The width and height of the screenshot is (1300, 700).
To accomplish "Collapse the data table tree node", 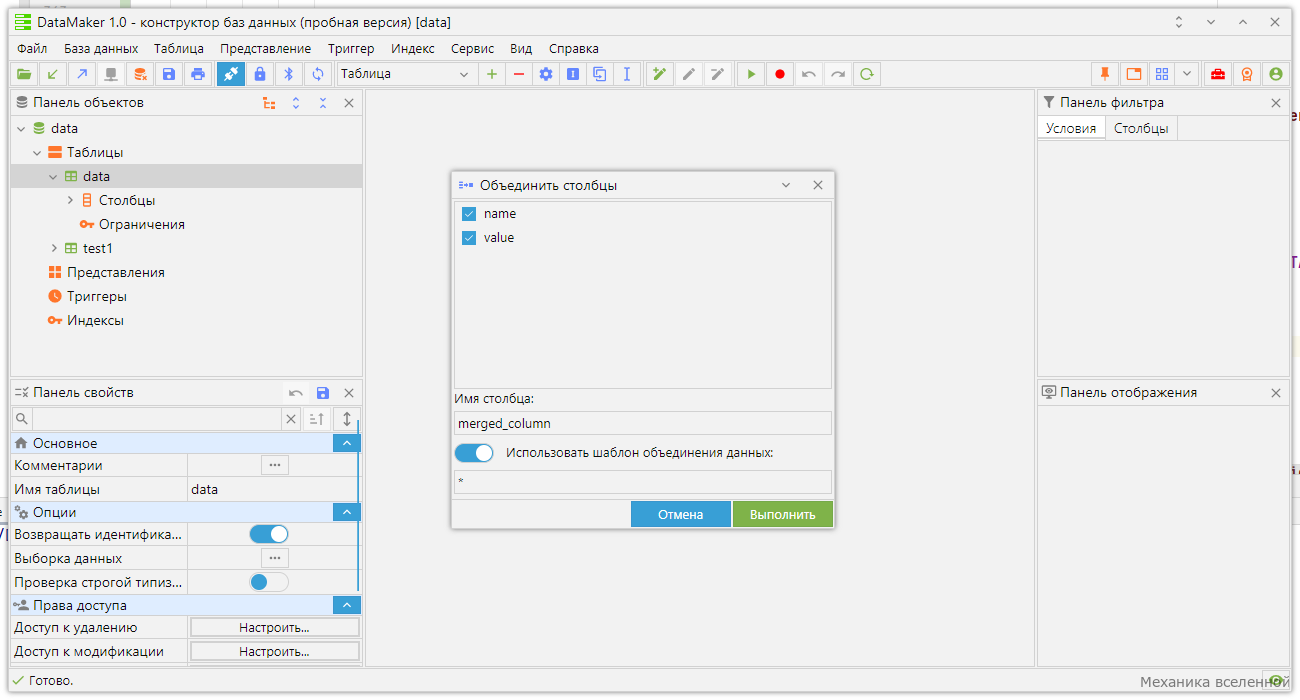I will pos(53,177).
